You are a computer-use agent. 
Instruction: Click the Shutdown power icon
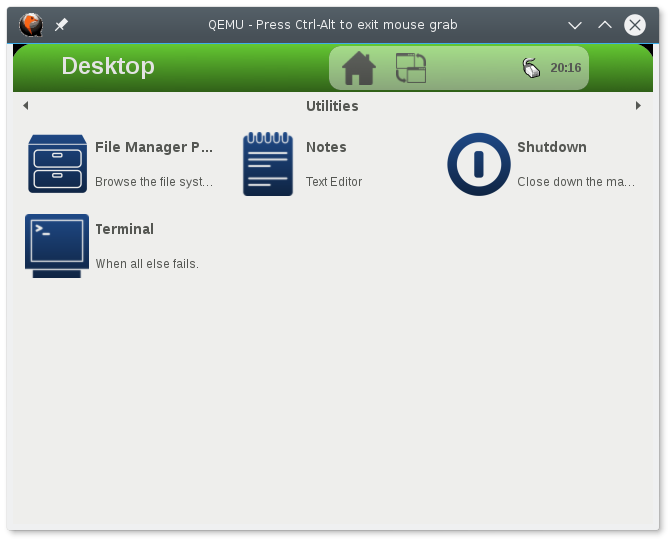coord(479,164)
